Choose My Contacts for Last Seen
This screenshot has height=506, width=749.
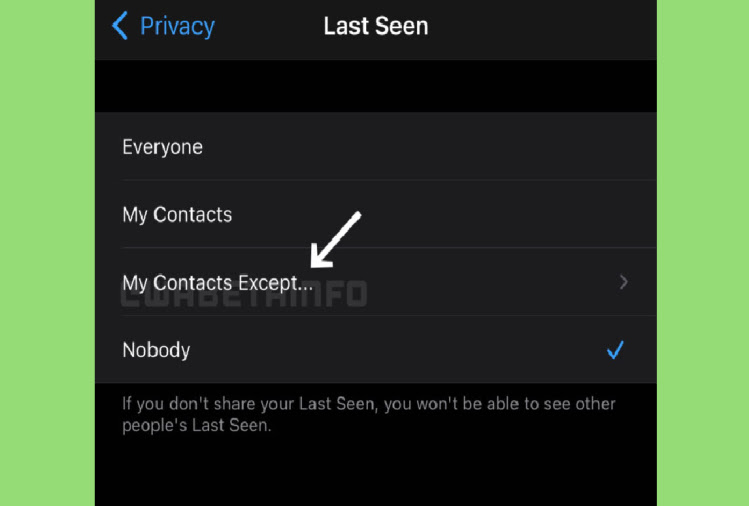[375, 214]
